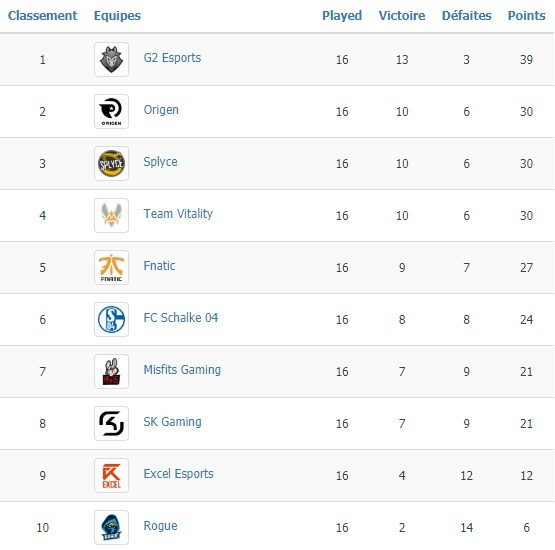Click the Misfits Gaming bunny logo
This screenshot has height=550, width=555.
point(111,372)
